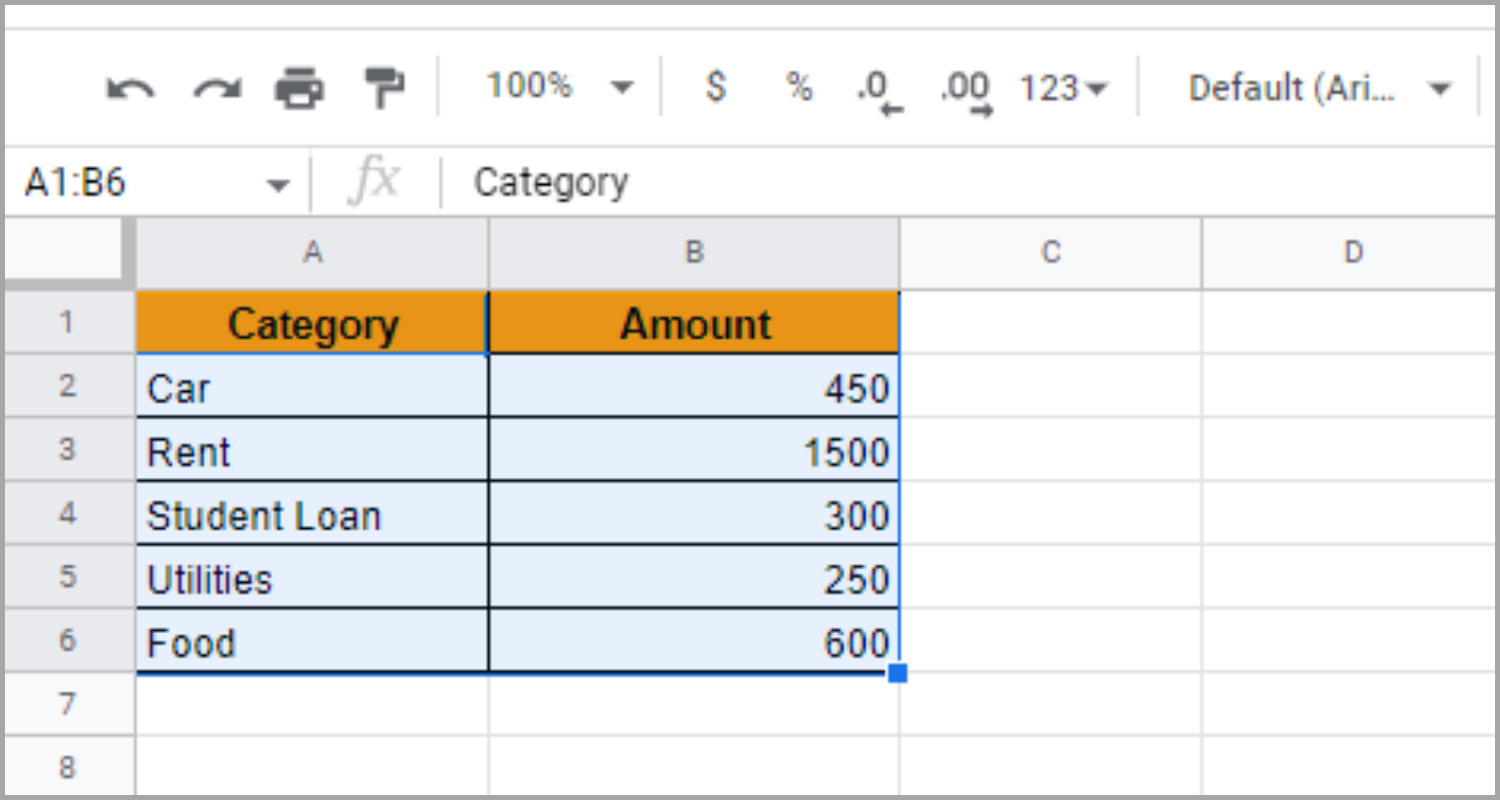Format selection as percent
This screenshot has width=1500, height=800.
tap(799, 88)
